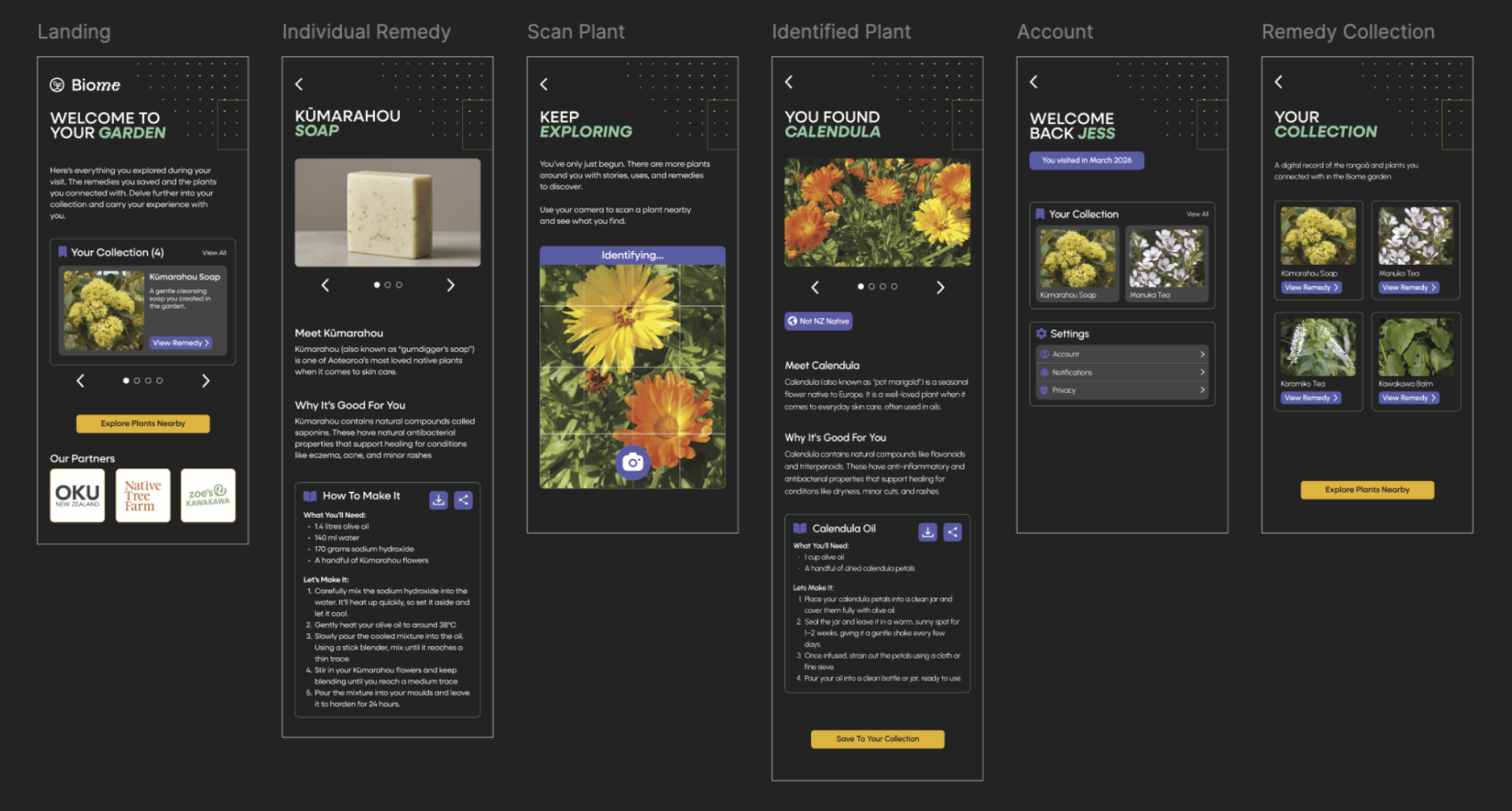The width and height of the screenshot is (1512, 811).
Task: Click the Kūmarahou photo on Landing card
Action: (103, 310)
